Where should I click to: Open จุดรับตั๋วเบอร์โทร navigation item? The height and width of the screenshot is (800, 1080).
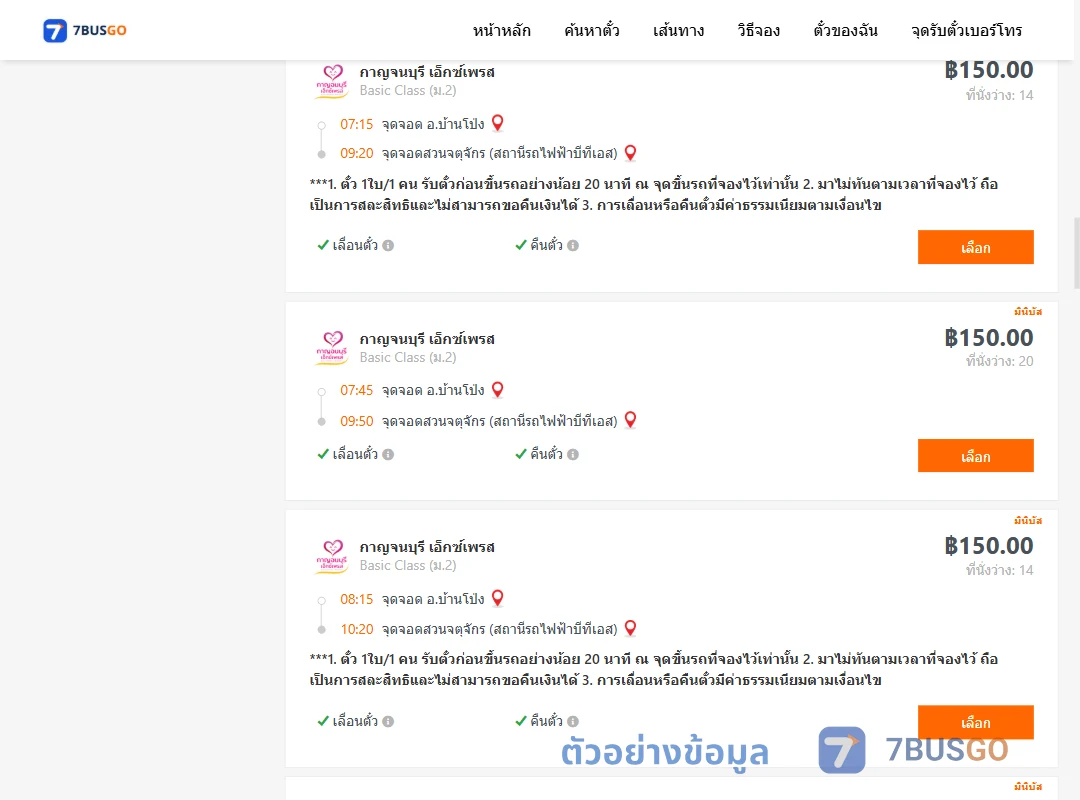pyautogui.click(x=966, y=30)
